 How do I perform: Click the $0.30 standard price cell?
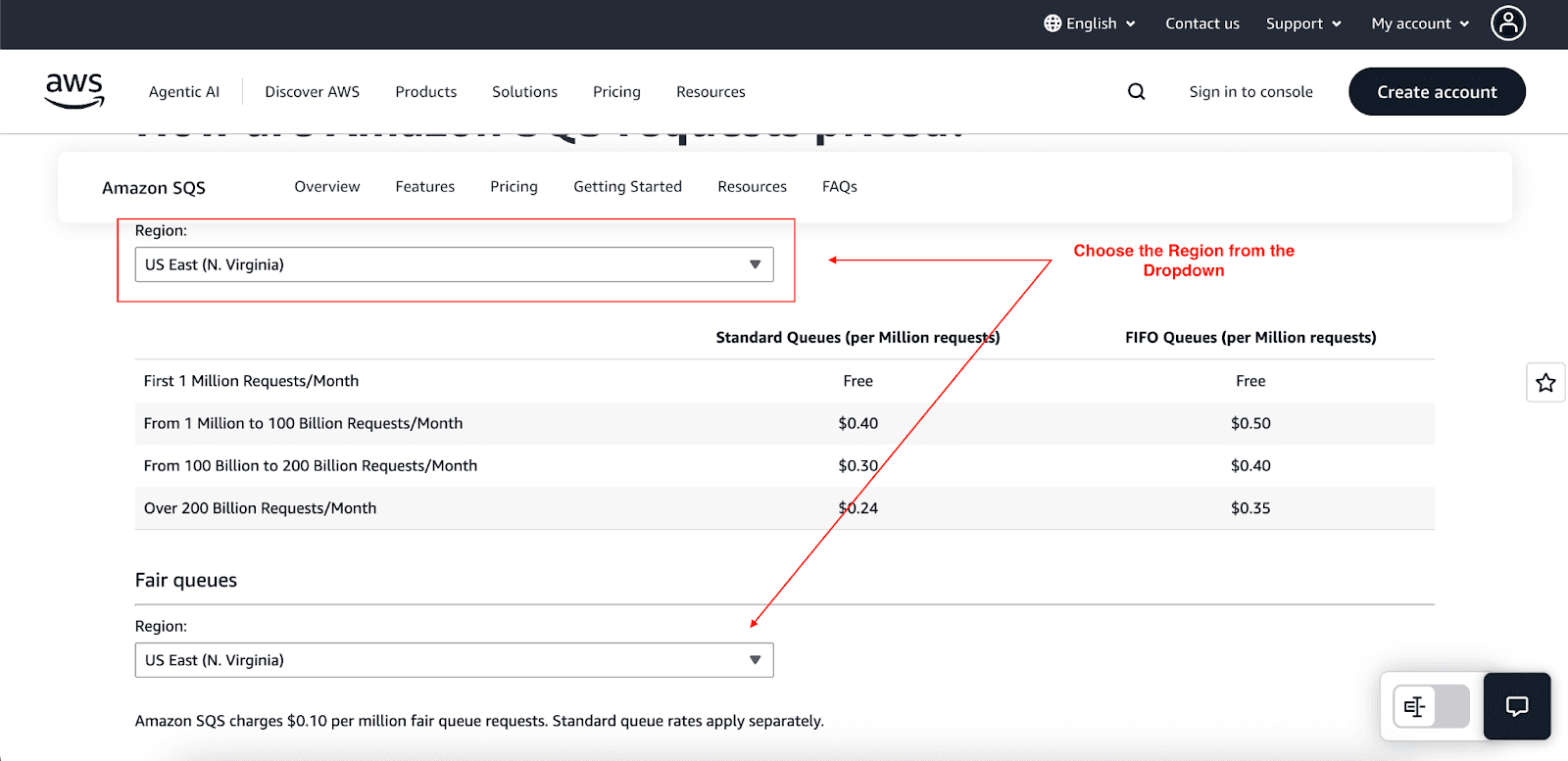pyautogui.click(x=857, y=465)
